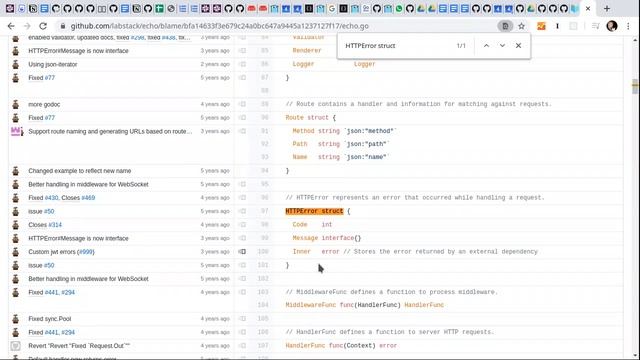This screenshot has width=640, height=360.
Task: Open author avatar beside 'more godoc' commit
Action: click(x=16, y=104)
